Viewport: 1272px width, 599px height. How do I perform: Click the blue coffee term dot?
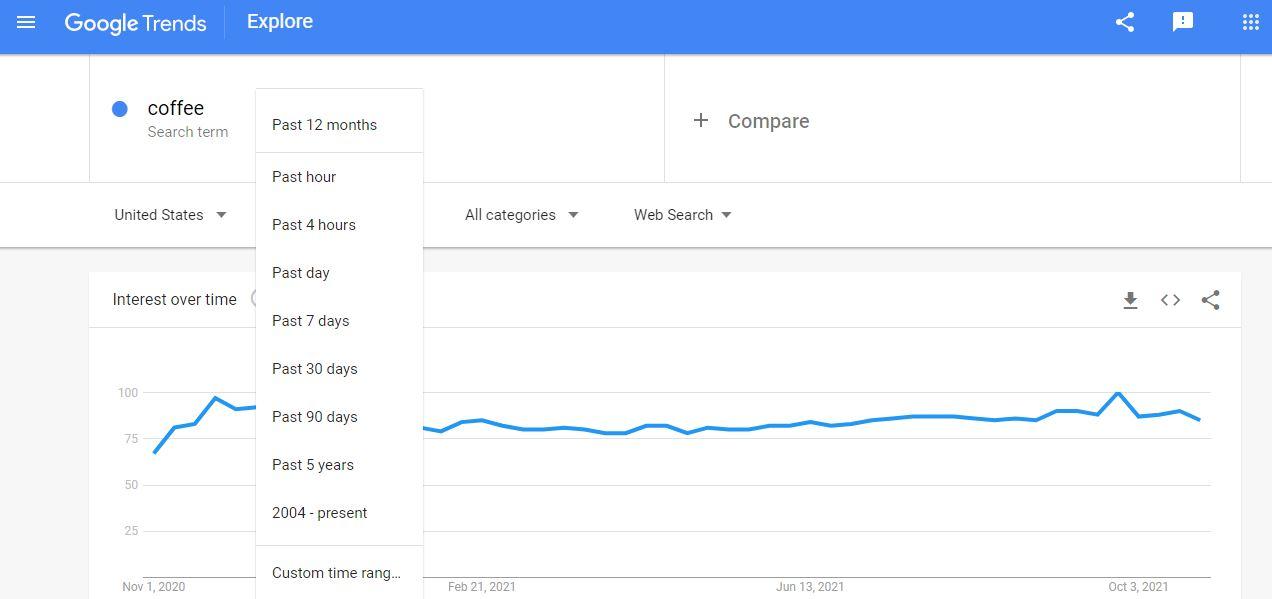coord(120,109)
